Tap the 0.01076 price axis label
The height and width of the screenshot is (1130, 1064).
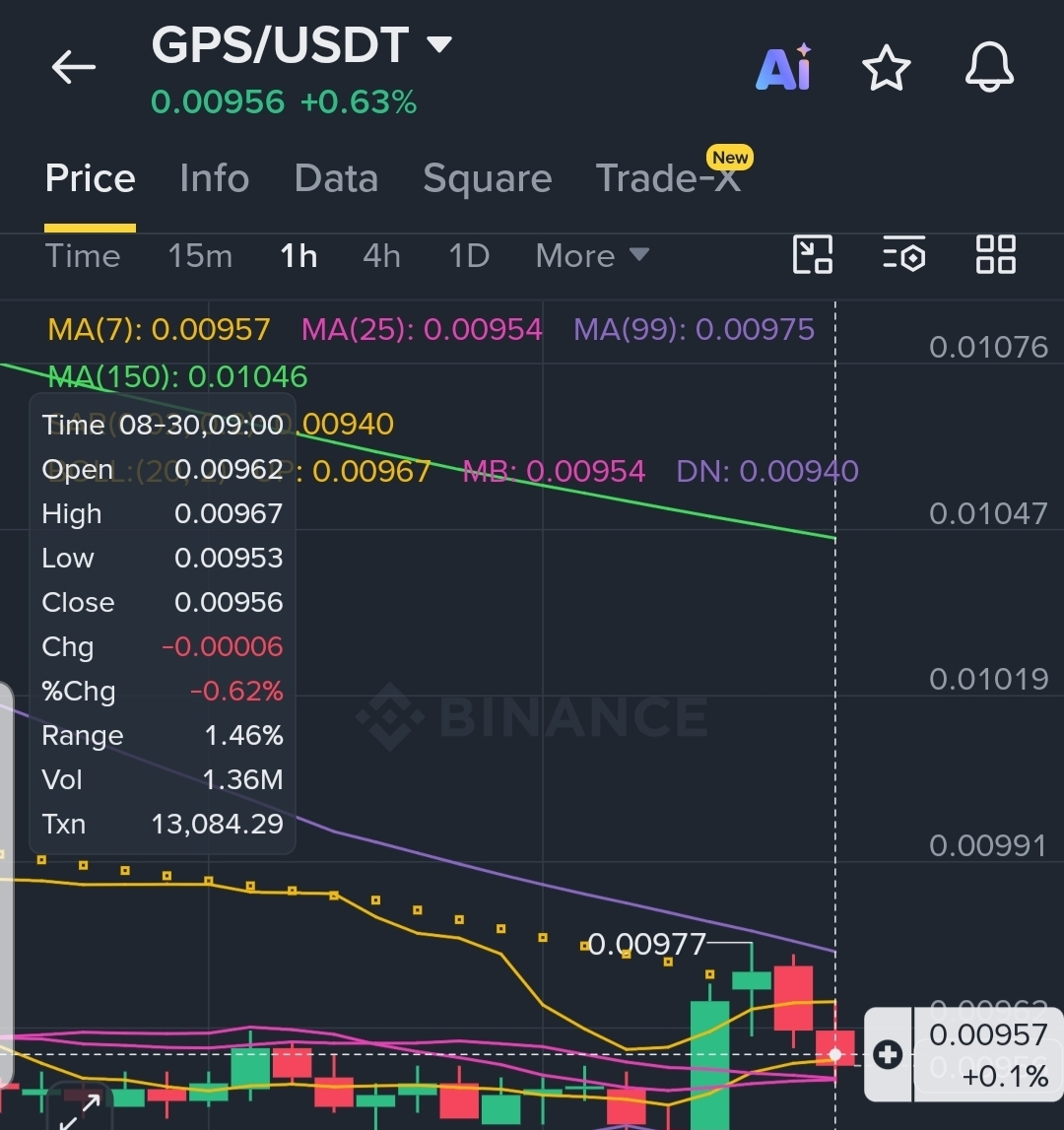coord(987,348)
